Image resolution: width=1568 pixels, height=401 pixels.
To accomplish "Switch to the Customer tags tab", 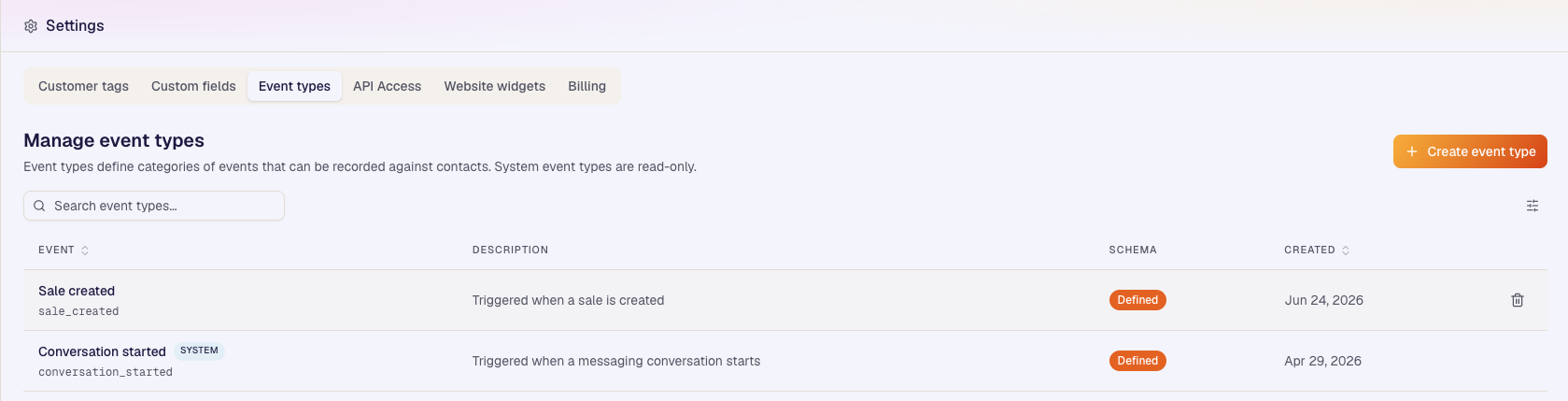I will point(83,86).
